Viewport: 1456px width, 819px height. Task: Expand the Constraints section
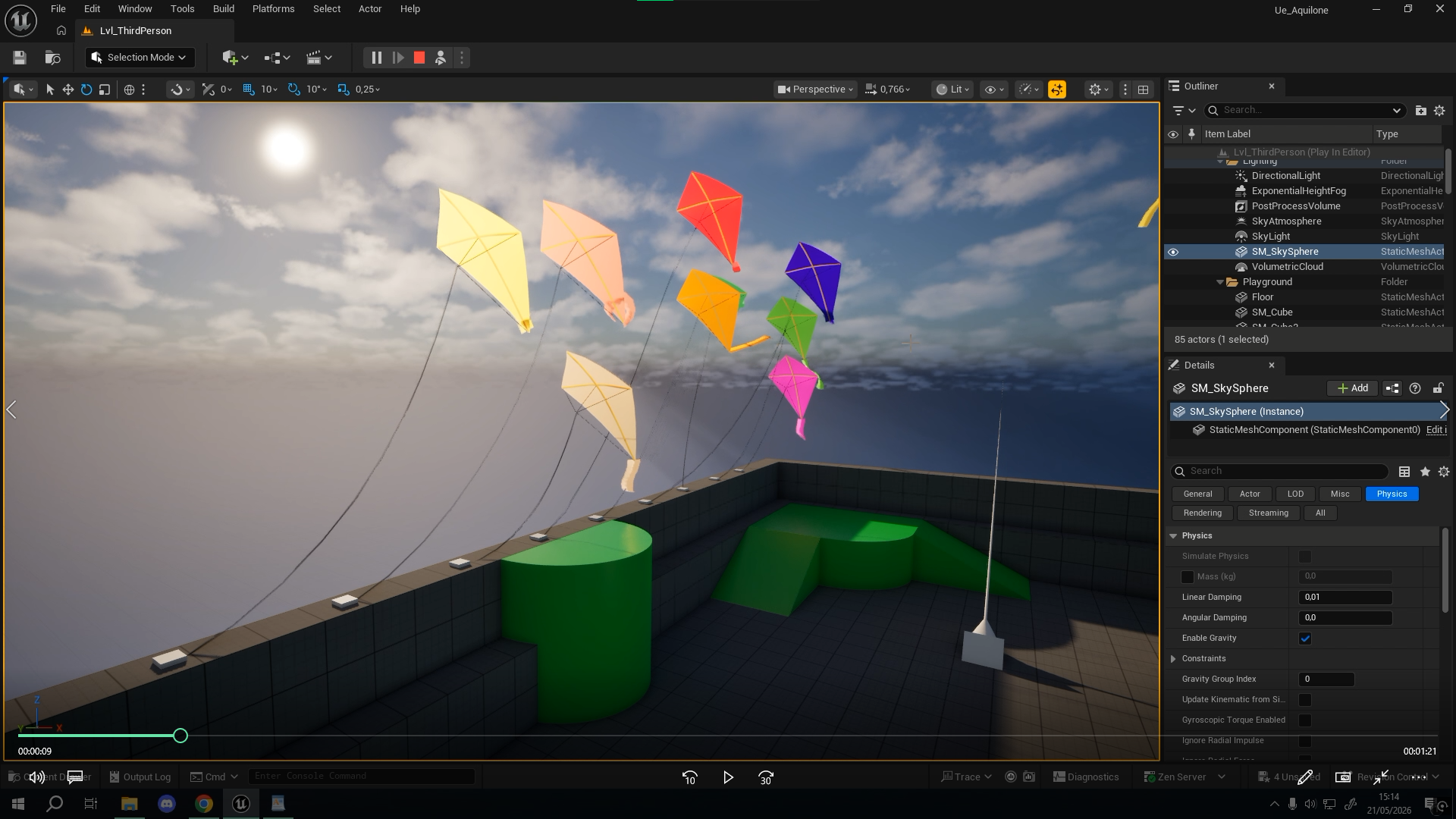coord(1173,659)
